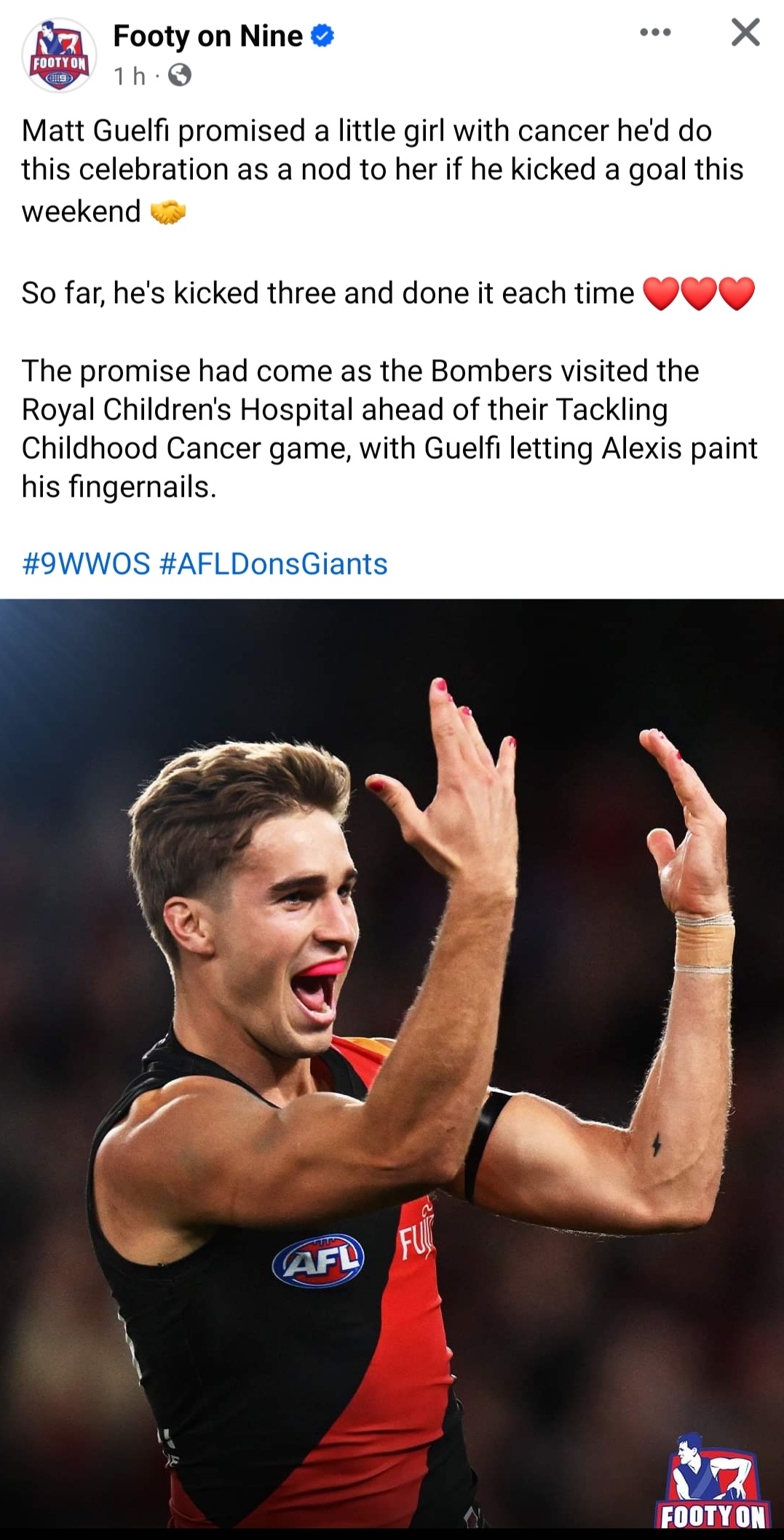The height and width of the screenshot is (1540, 784).
Task: Click the AFL logo on the guernsey
Action: tap(318, 1260)
